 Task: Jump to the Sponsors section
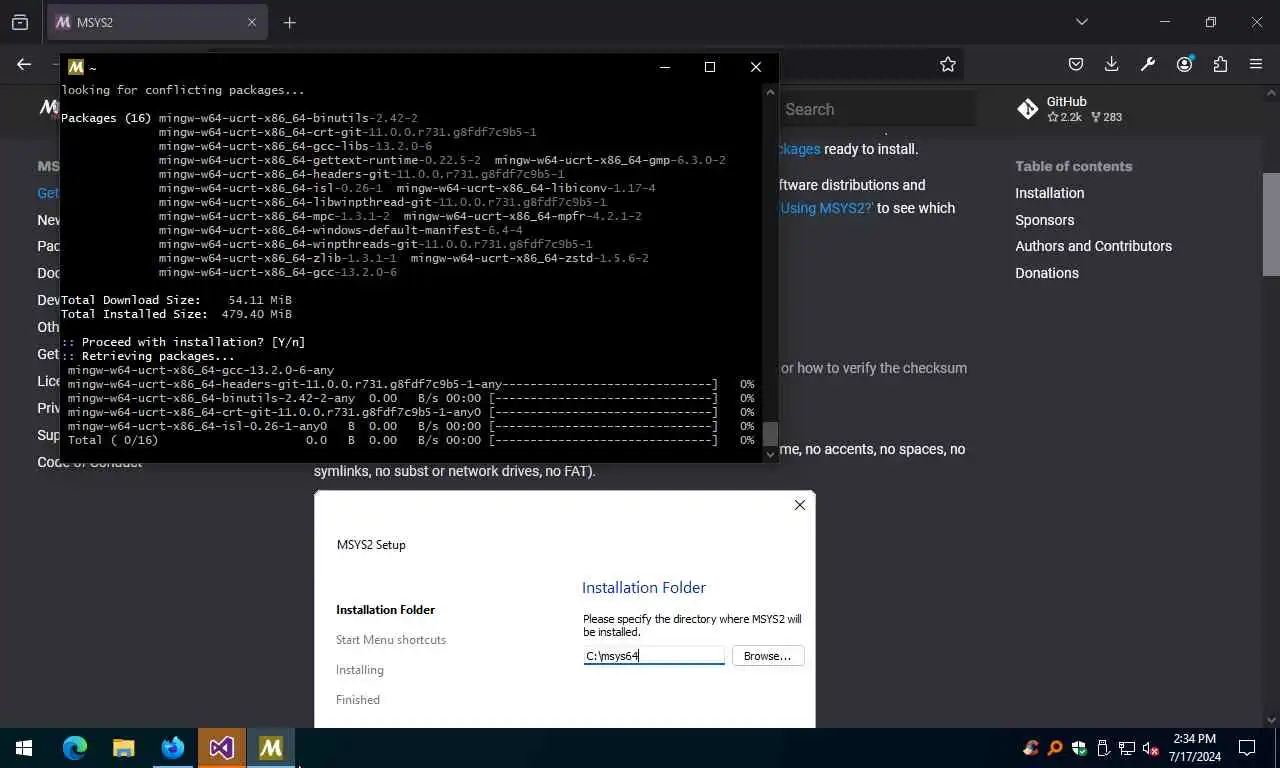pos(1044,220)
